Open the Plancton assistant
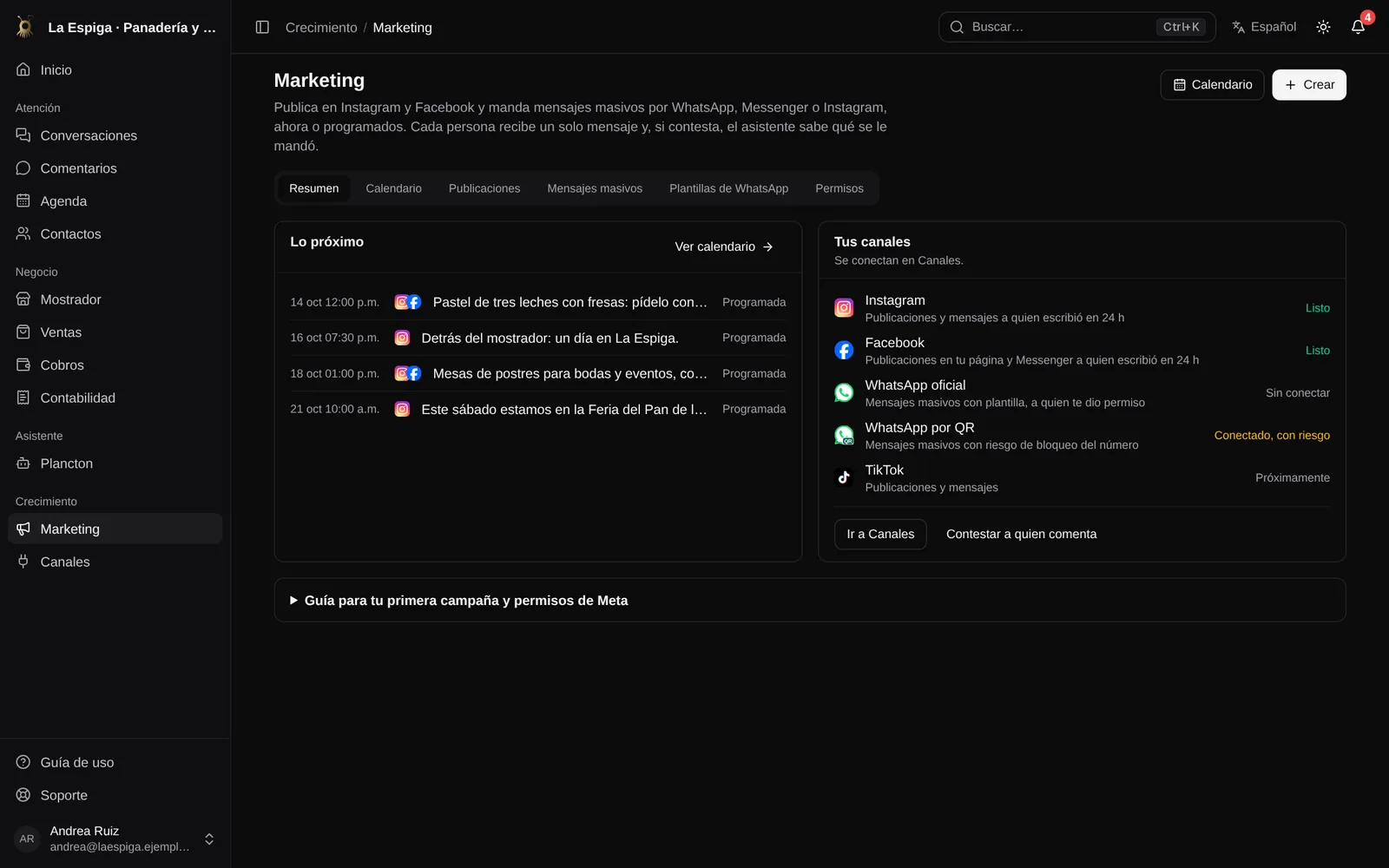The height and width of the screenshot is (868, 1389). pyautogui.click(x=115, y=464)
